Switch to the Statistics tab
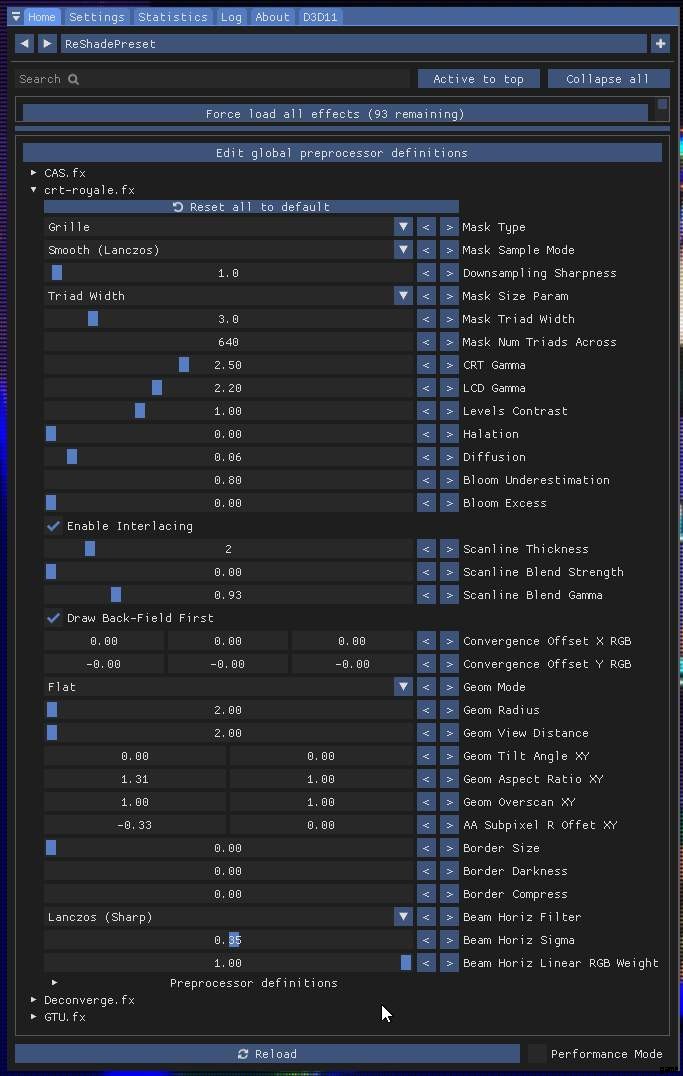 coord(173,17)
